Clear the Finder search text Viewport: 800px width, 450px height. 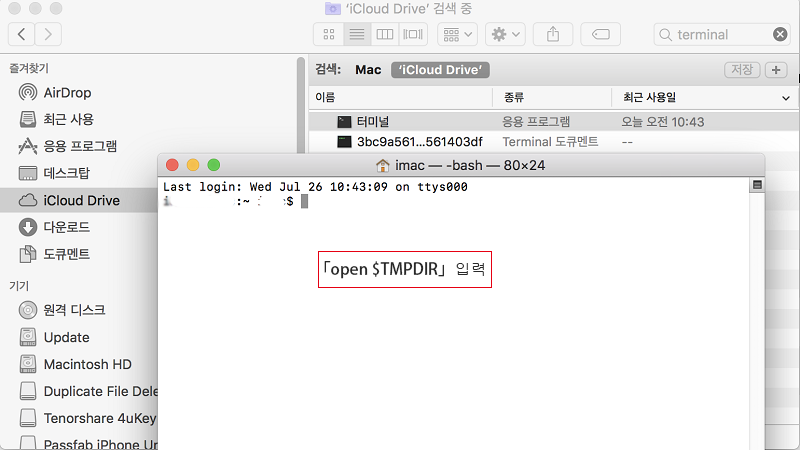coord(780,34)
